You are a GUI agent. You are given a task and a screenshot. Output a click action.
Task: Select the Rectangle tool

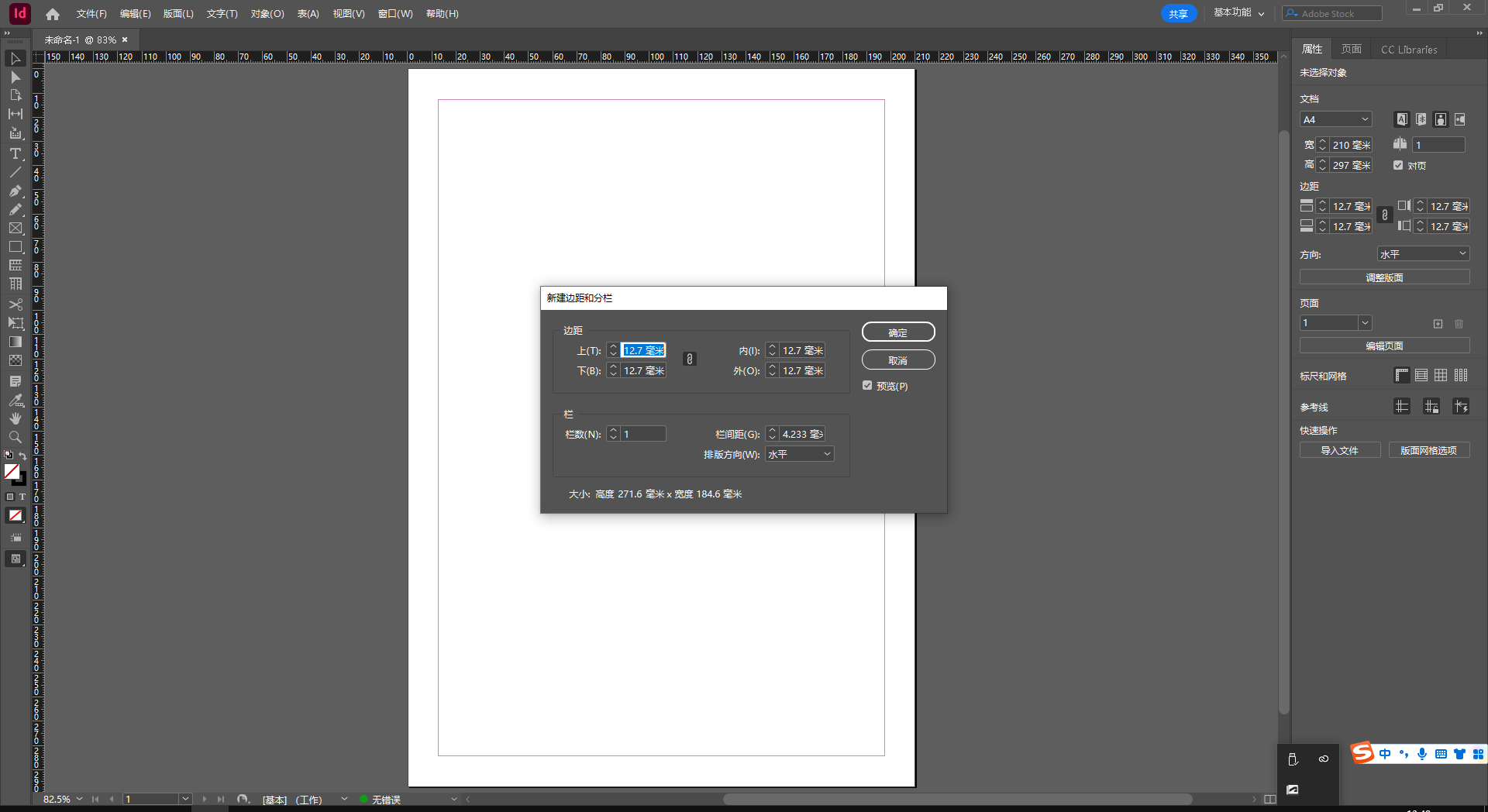point(15,246)
